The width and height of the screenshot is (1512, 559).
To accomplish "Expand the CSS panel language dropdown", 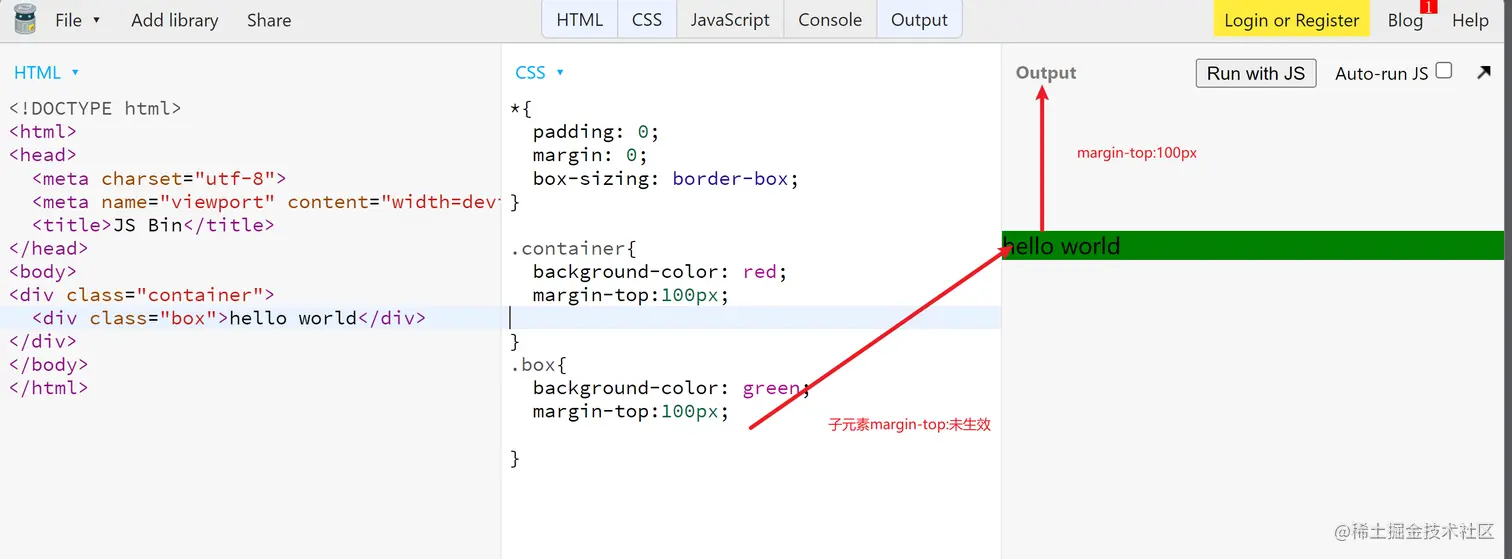I will (540, 73).
